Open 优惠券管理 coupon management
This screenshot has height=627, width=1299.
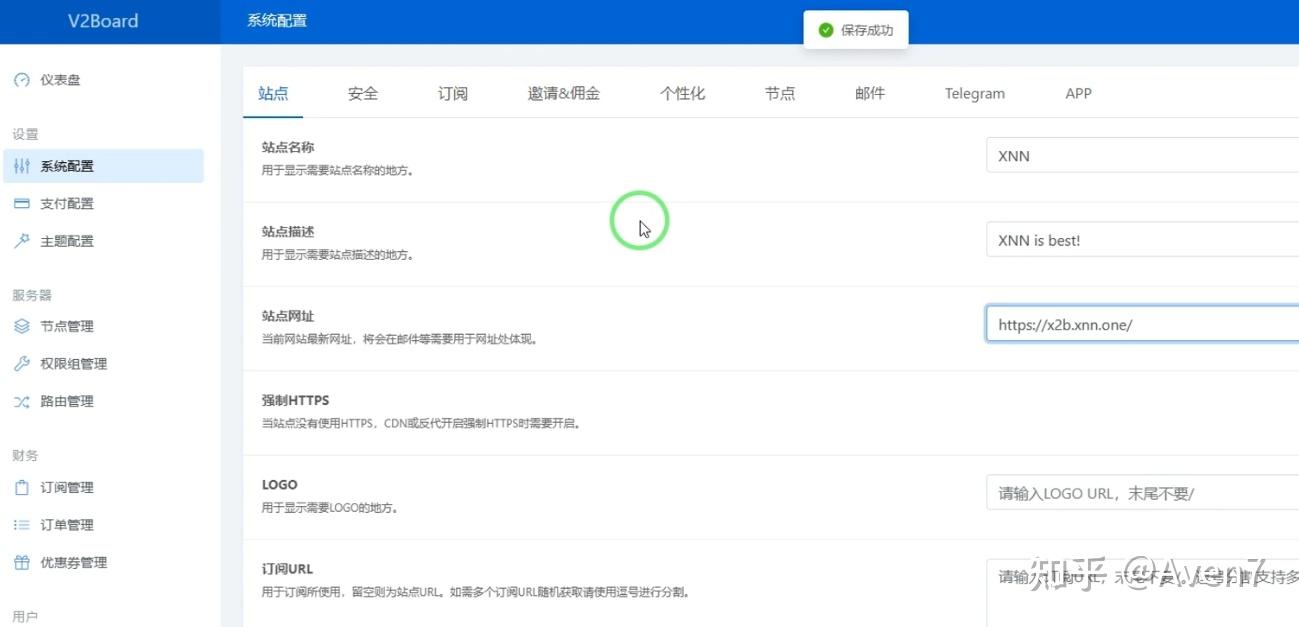point(71,562)
